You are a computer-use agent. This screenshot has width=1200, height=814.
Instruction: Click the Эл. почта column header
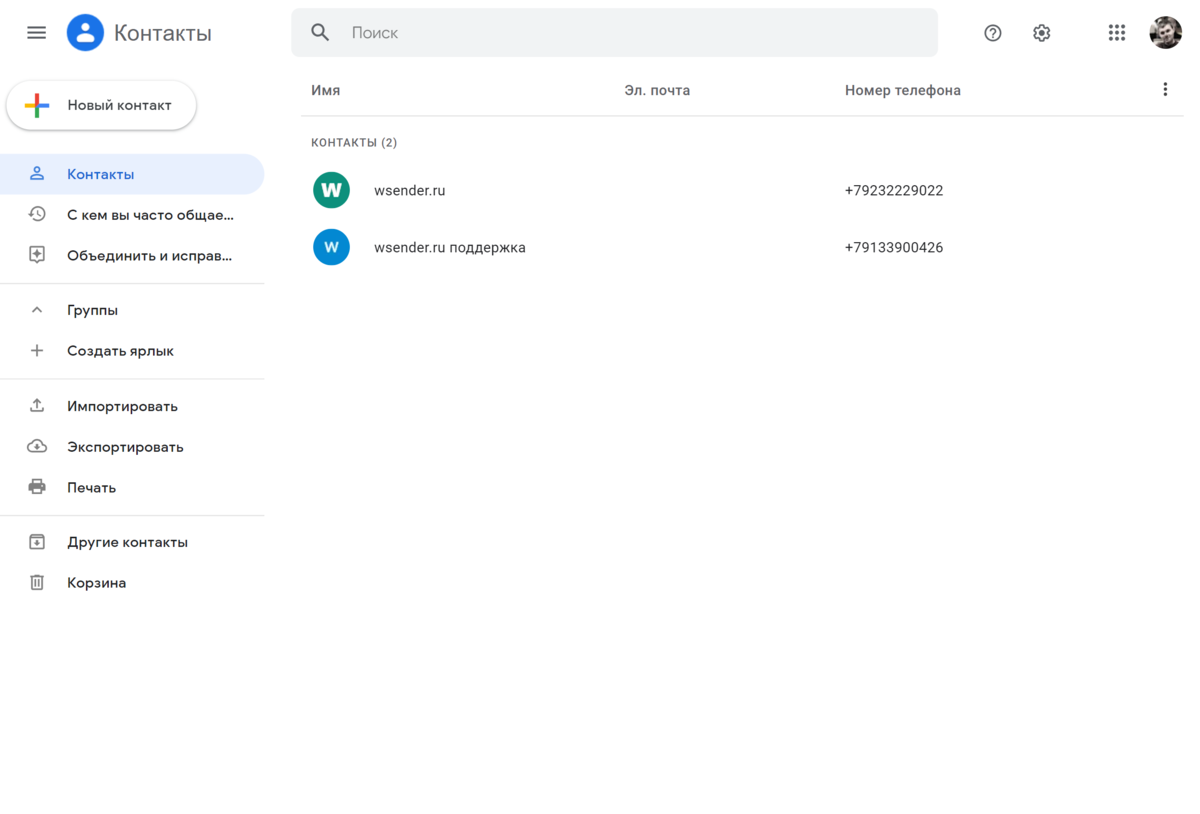(x=657, y=90)
